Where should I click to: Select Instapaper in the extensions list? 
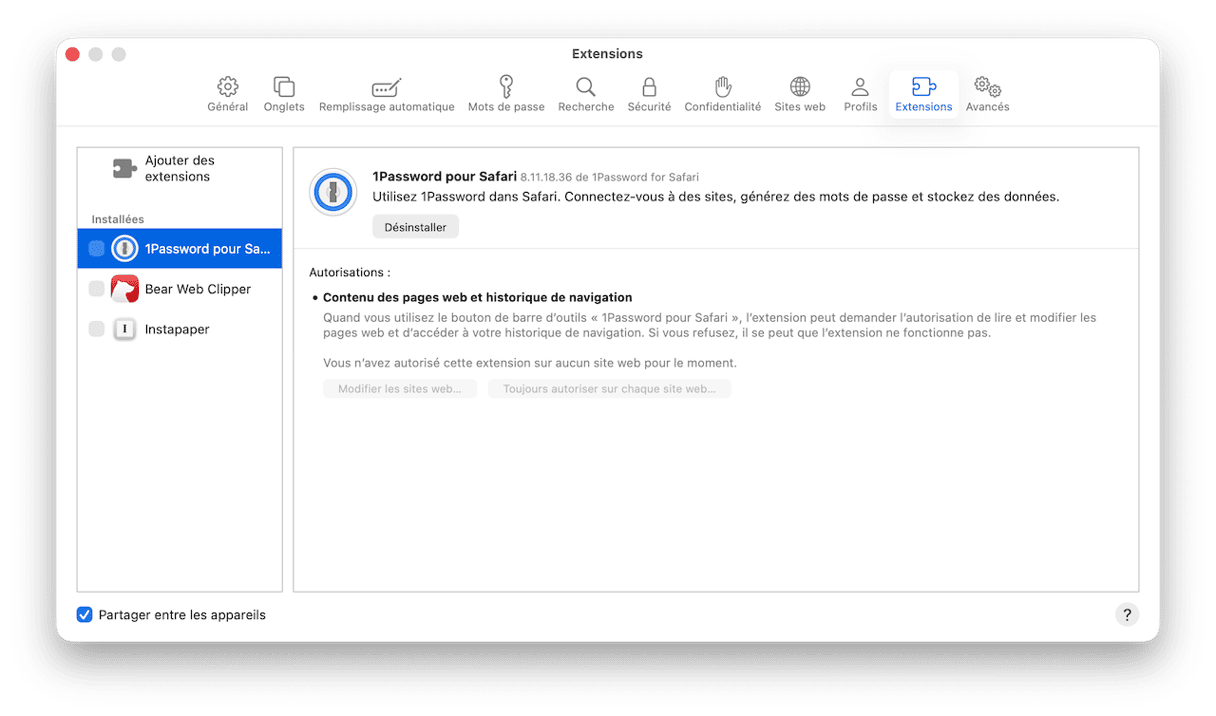177,329
